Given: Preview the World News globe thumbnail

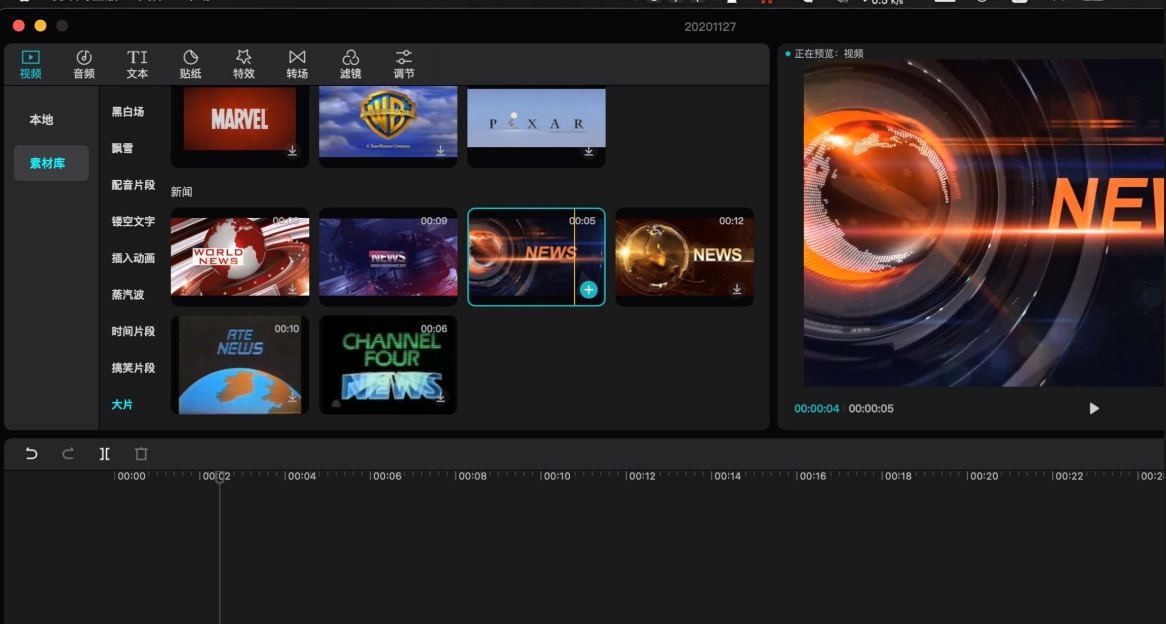Looking at the screenshot, I should click(x=239, y=257).
